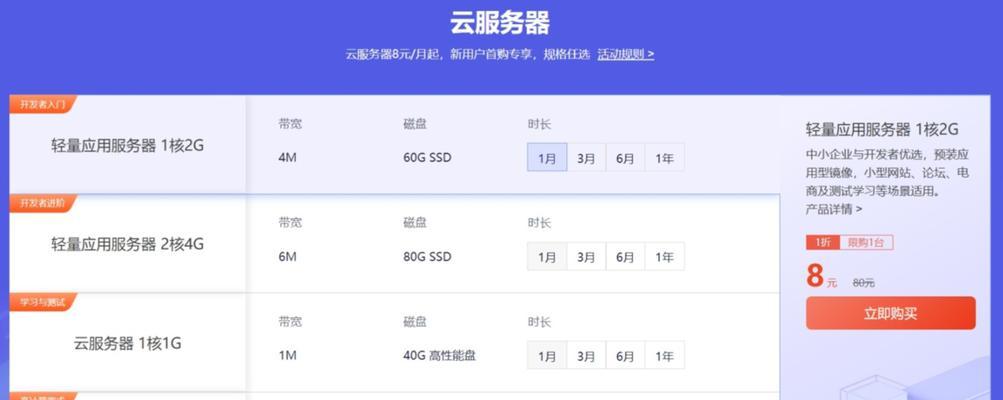Click the 60G SSD disk value

[x=427, y=157]
